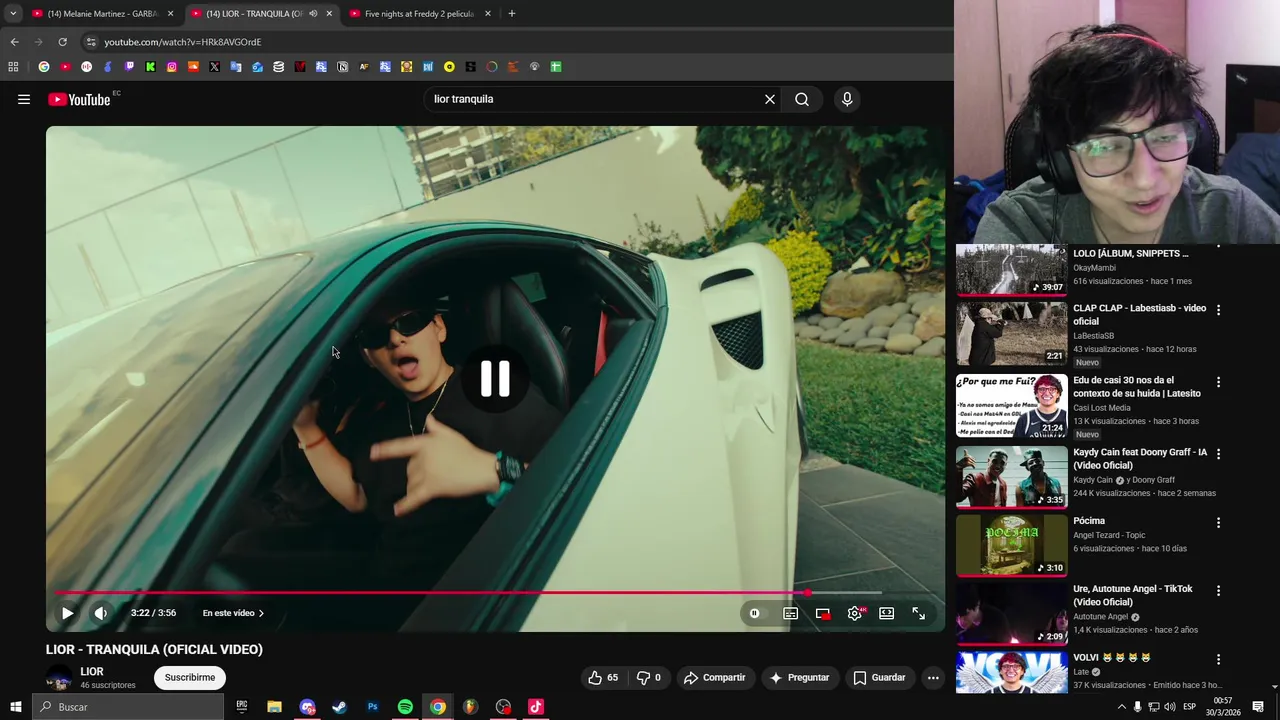This screenshot has width=1280, height=720.
Task: Open Notion bookmark in bookmarks bar
Action: point(342,67)
